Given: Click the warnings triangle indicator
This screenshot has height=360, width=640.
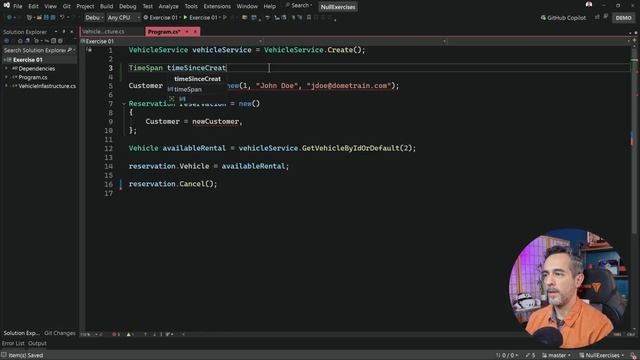Looking at the screenshot, I should tap(130, 334).
